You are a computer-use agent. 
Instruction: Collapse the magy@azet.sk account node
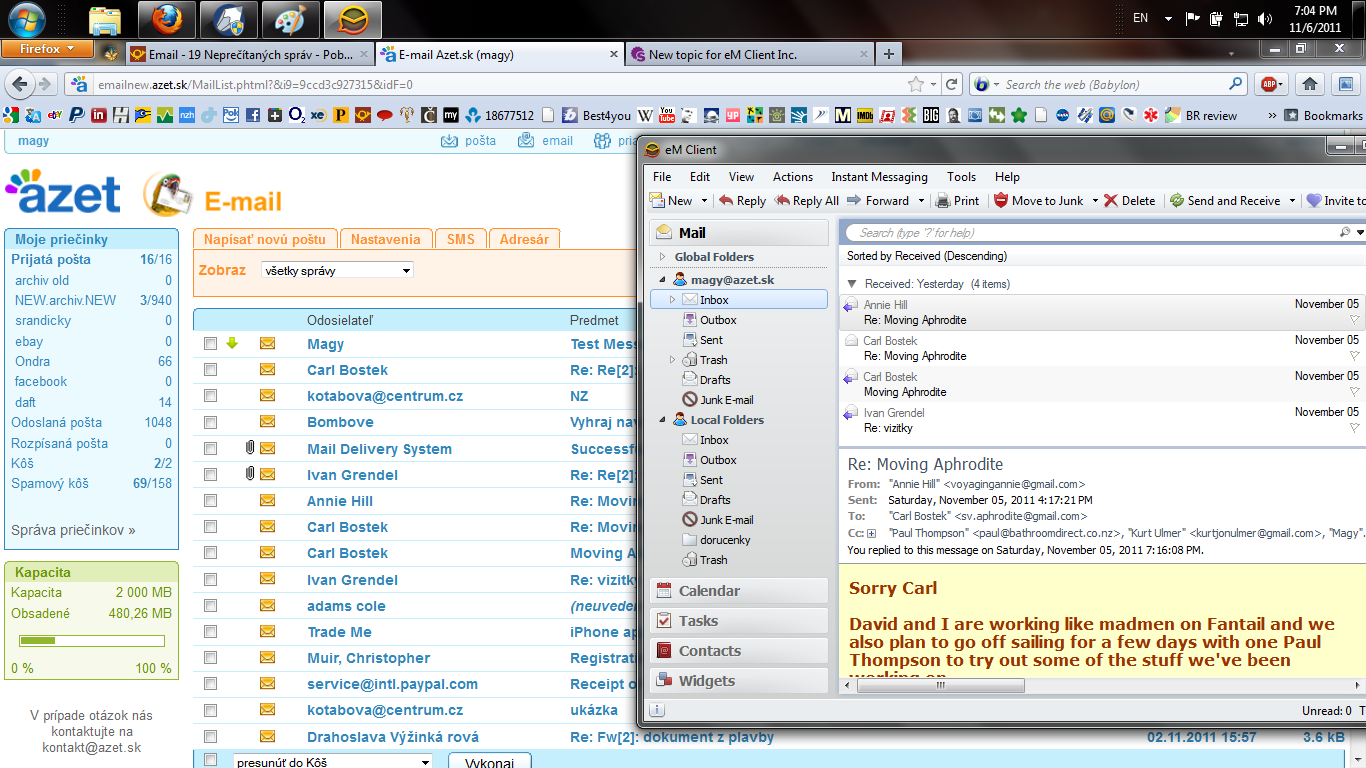662,280
